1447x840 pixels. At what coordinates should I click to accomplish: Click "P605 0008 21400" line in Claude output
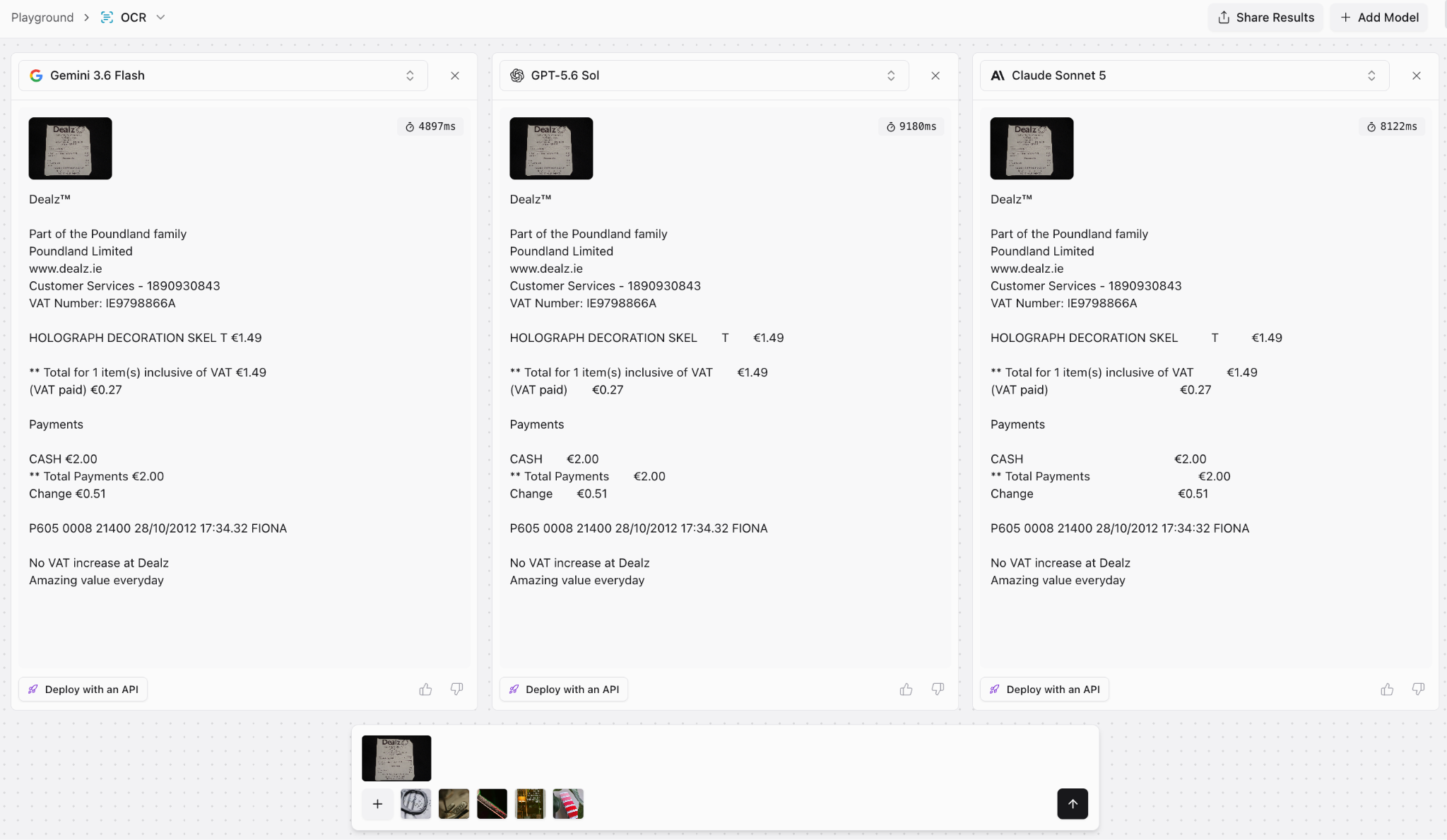click(x=1120, y=528)
